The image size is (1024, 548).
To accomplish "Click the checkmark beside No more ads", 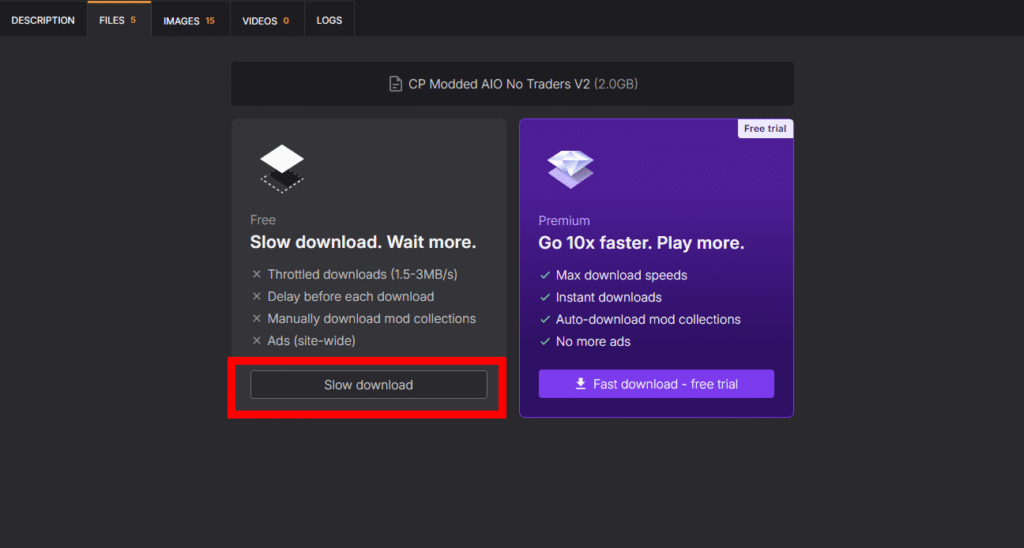I will click(x=545, y=342).
